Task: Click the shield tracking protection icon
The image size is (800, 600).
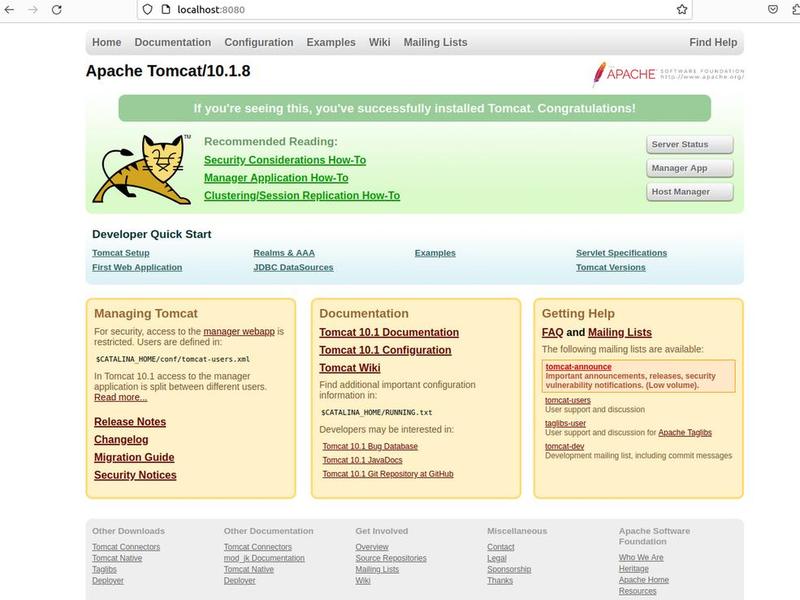Action: tap(147, 10)
